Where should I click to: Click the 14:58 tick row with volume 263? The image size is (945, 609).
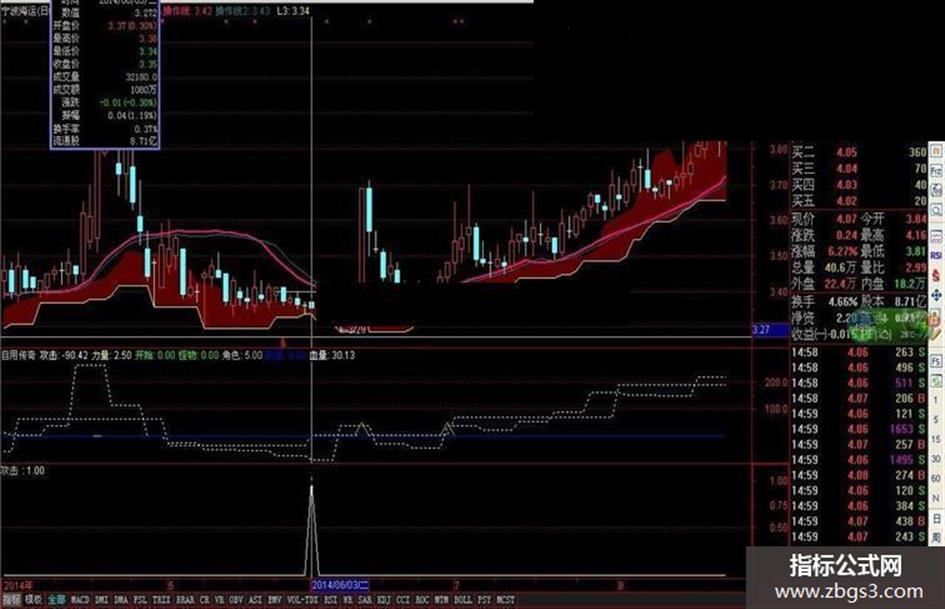click(x=858, y=352)
